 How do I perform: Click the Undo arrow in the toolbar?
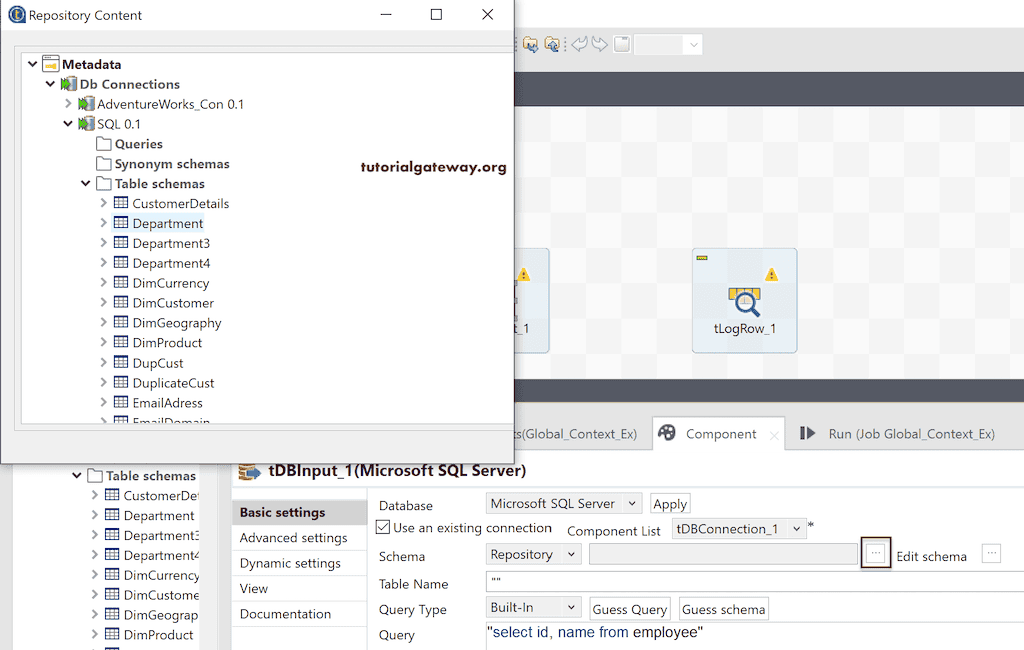coord(580,43)
